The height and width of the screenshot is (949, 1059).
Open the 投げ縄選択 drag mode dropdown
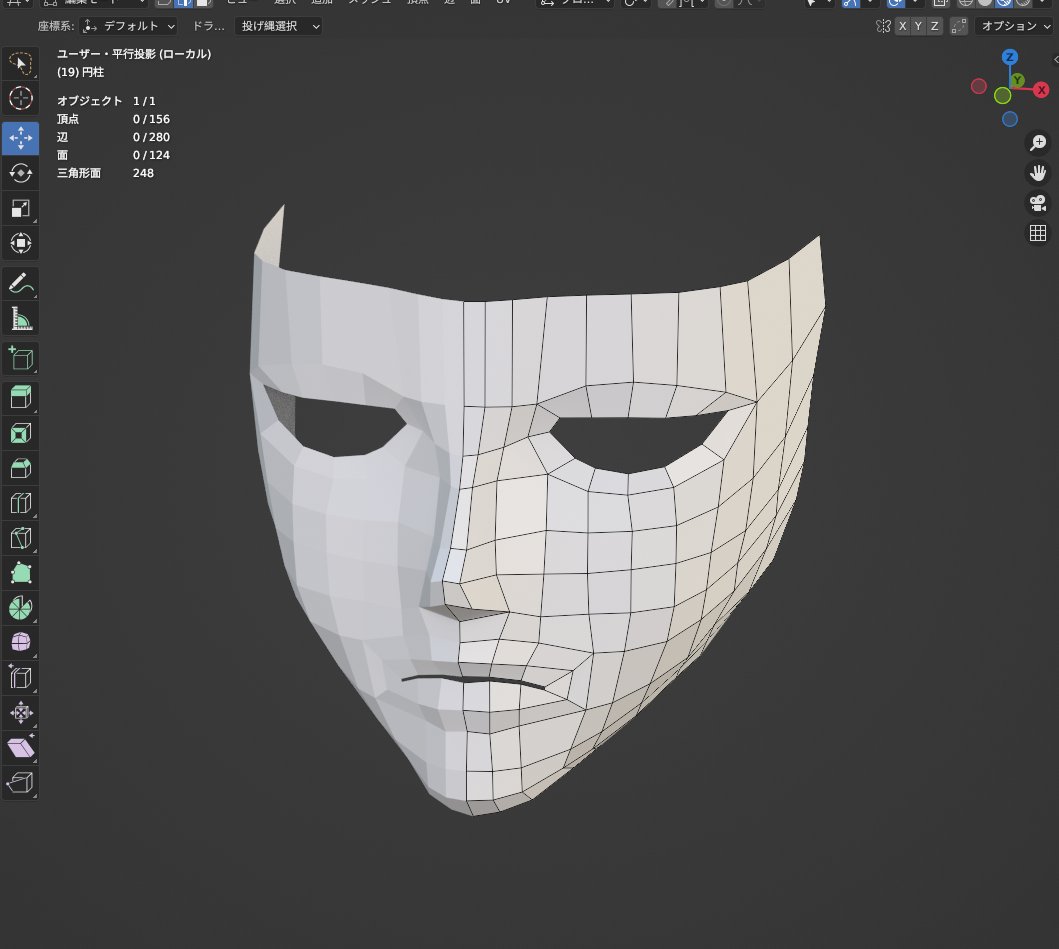click(278, 26)
